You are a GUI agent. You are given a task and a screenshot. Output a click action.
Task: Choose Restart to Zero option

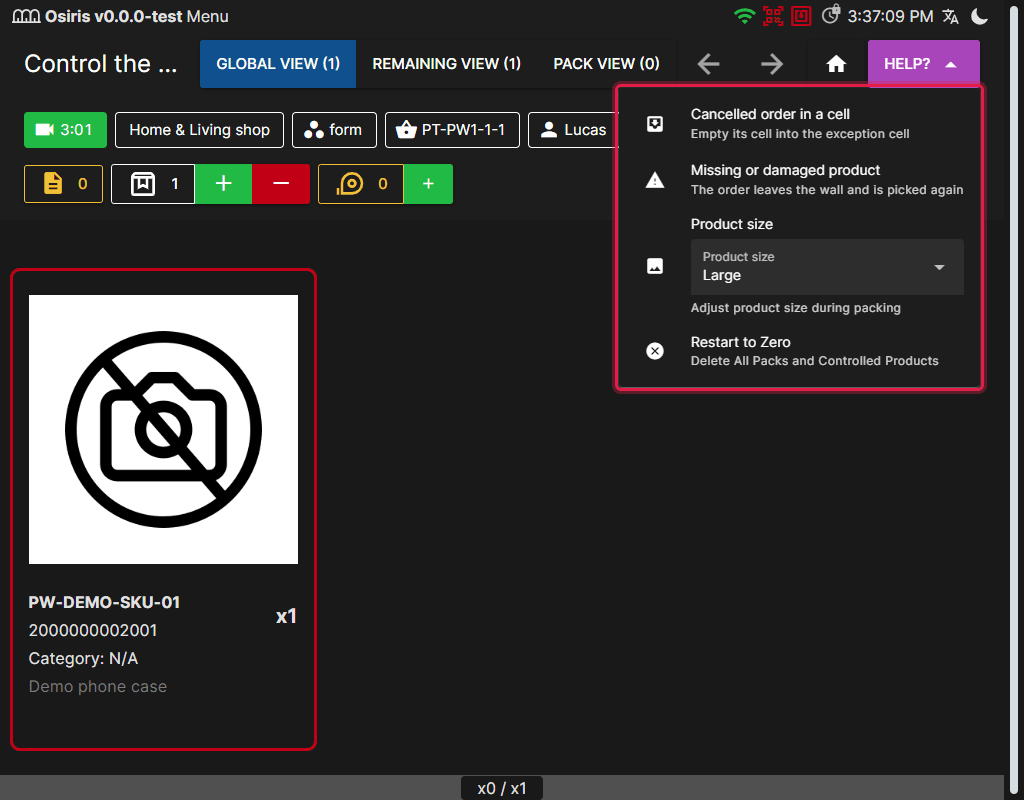pyautogui.click(x=799, y=351)
